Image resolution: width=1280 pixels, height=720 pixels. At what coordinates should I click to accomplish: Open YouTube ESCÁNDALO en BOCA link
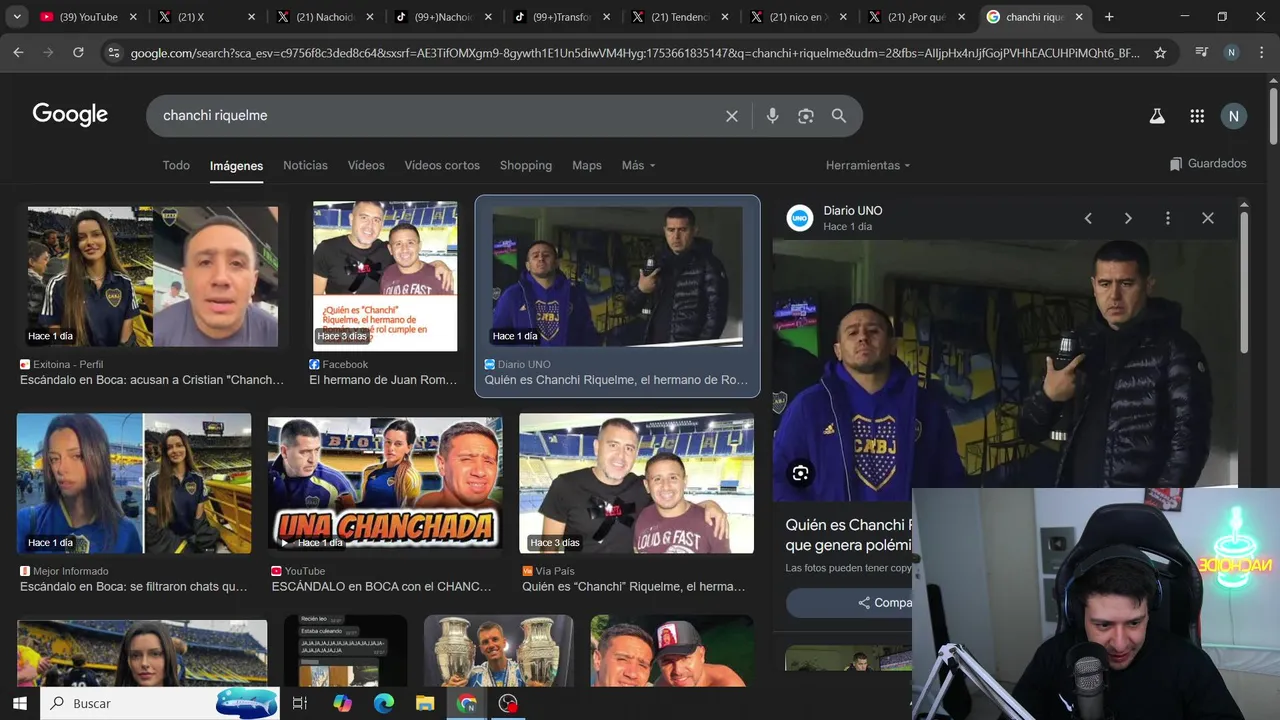click(381, 586)
